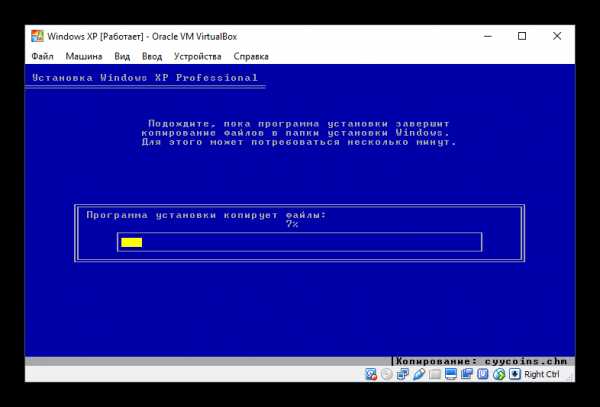Viewport: 600px width, 407px height.
Task: Open the network adapter indicator icon
Action: coord(403,374)
